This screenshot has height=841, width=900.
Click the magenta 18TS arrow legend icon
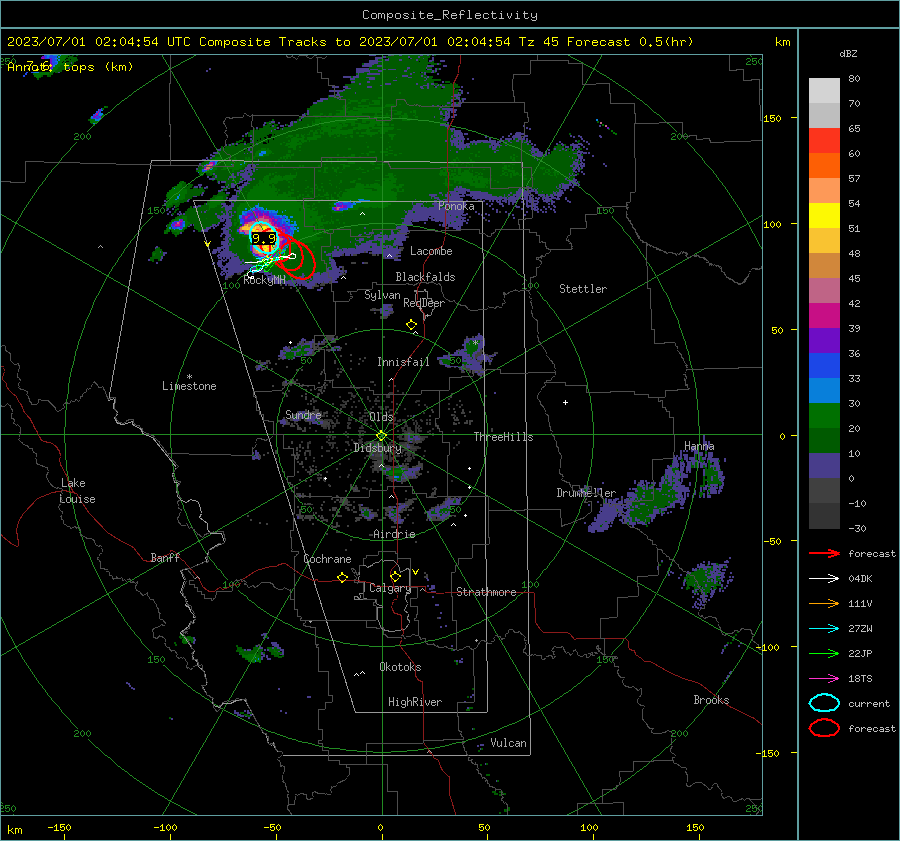[x=824, y=679]
